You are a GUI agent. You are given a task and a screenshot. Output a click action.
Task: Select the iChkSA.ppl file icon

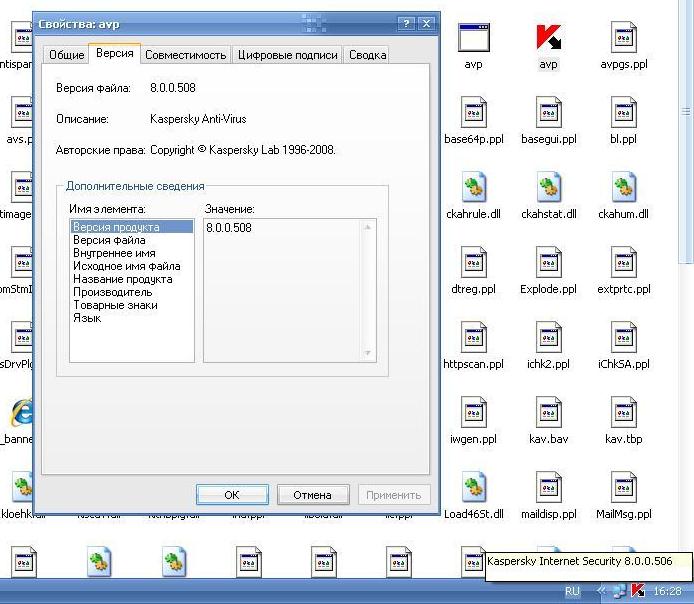pos(624,337)
